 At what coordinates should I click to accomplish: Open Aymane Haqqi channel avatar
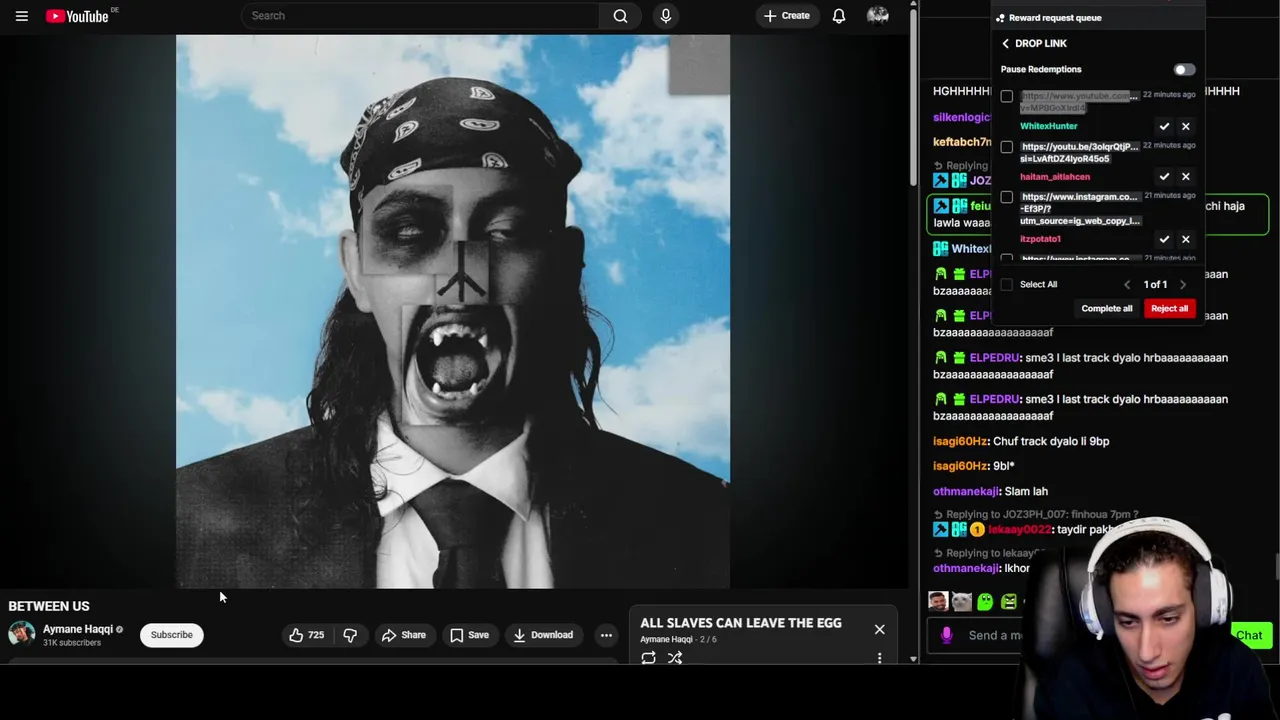tap(21, 634)
